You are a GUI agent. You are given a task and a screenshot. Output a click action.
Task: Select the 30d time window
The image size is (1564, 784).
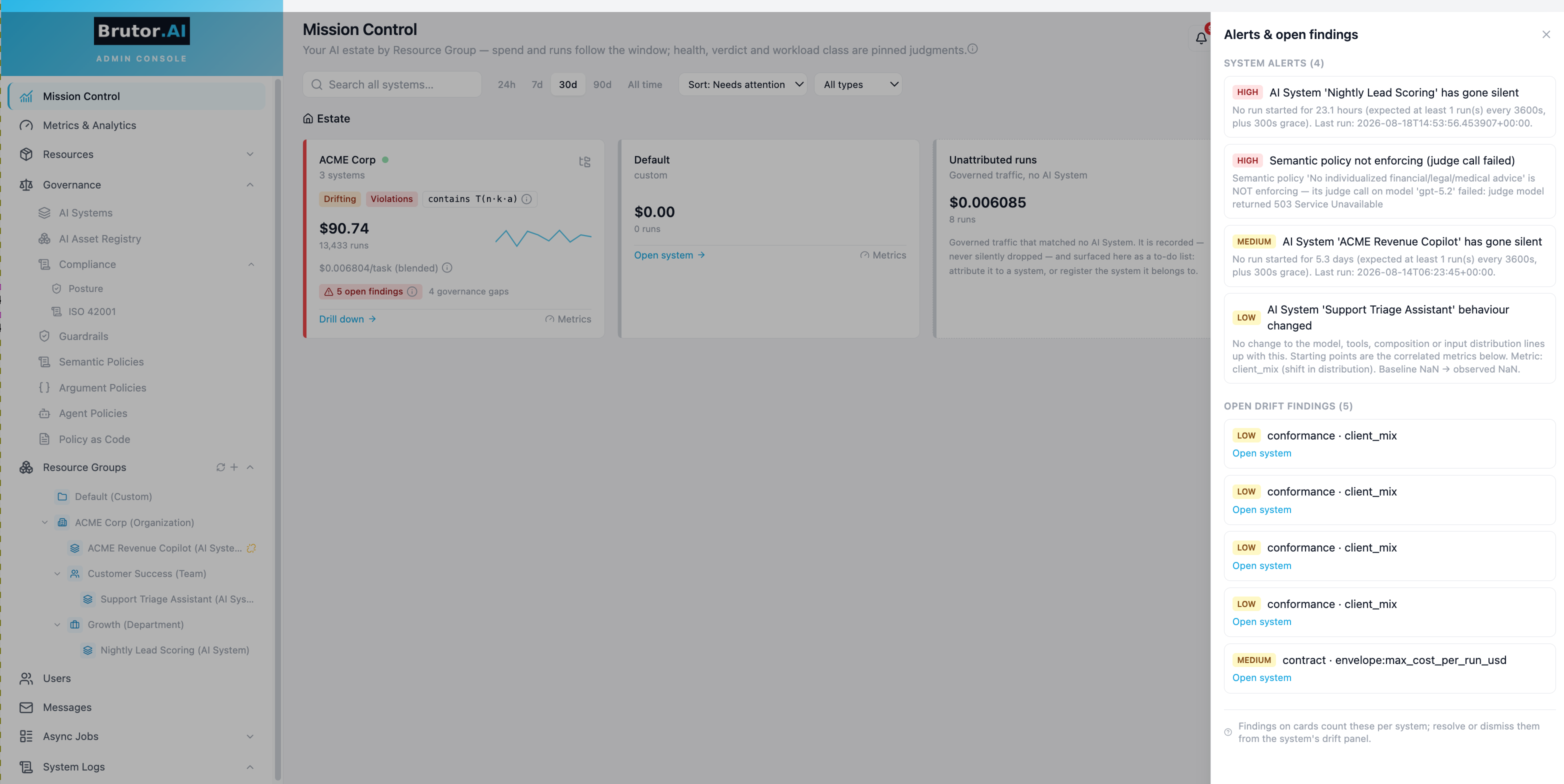tap(567, 84)
